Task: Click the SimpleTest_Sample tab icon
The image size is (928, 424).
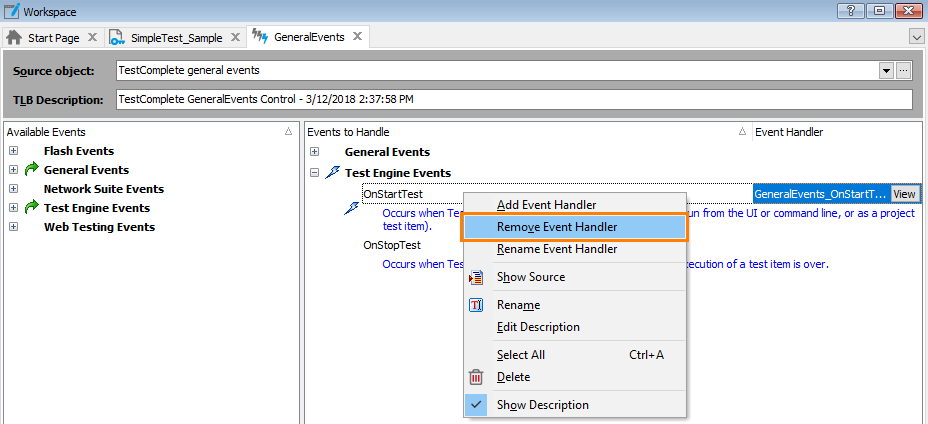Action: click(x=117, y=37)
